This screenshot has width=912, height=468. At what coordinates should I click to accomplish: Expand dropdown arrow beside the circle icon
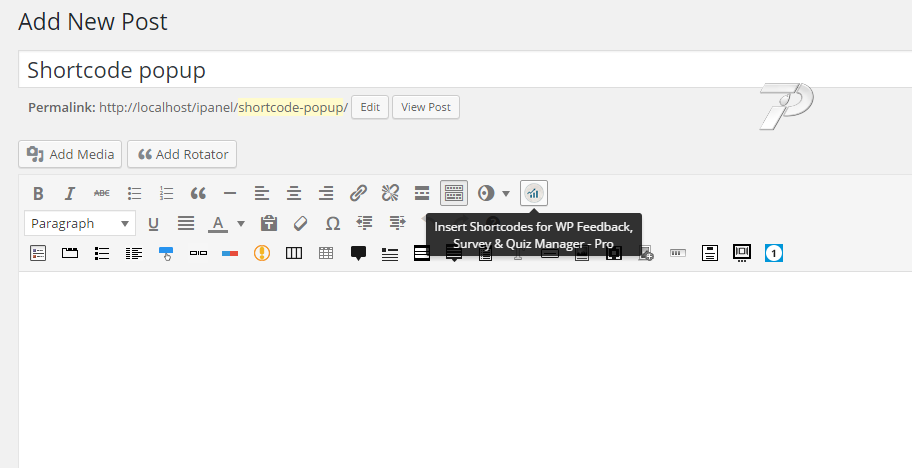click(x=506, y=193)
